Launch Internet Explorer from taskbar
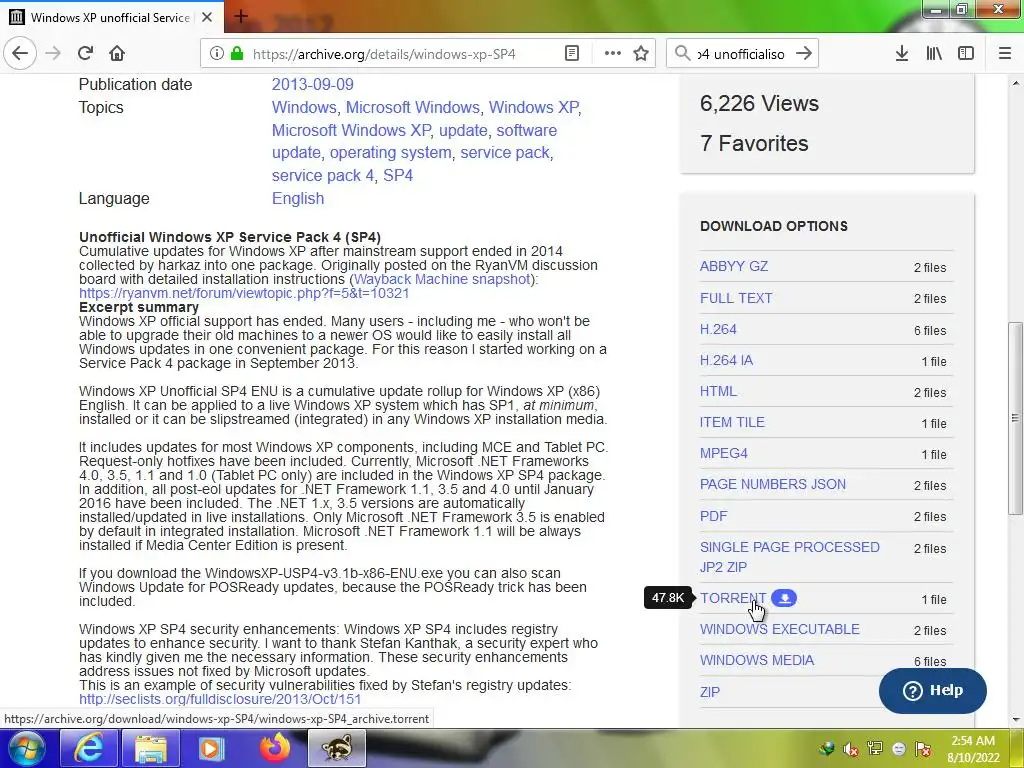1024x768 pixels. pos(88,748)
